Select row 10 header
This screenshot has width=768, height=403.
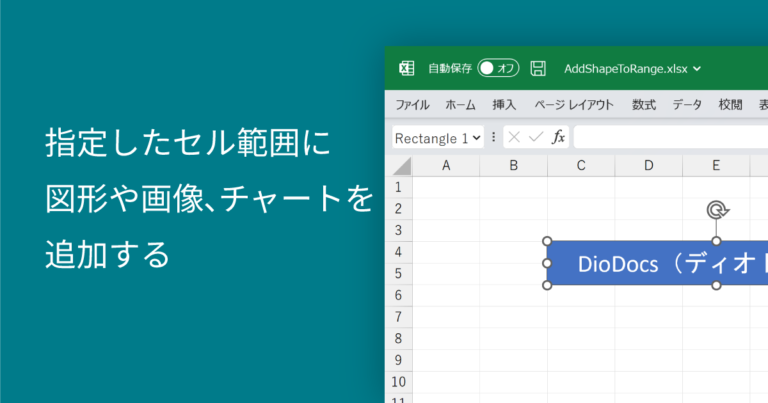tap(398, 381)
